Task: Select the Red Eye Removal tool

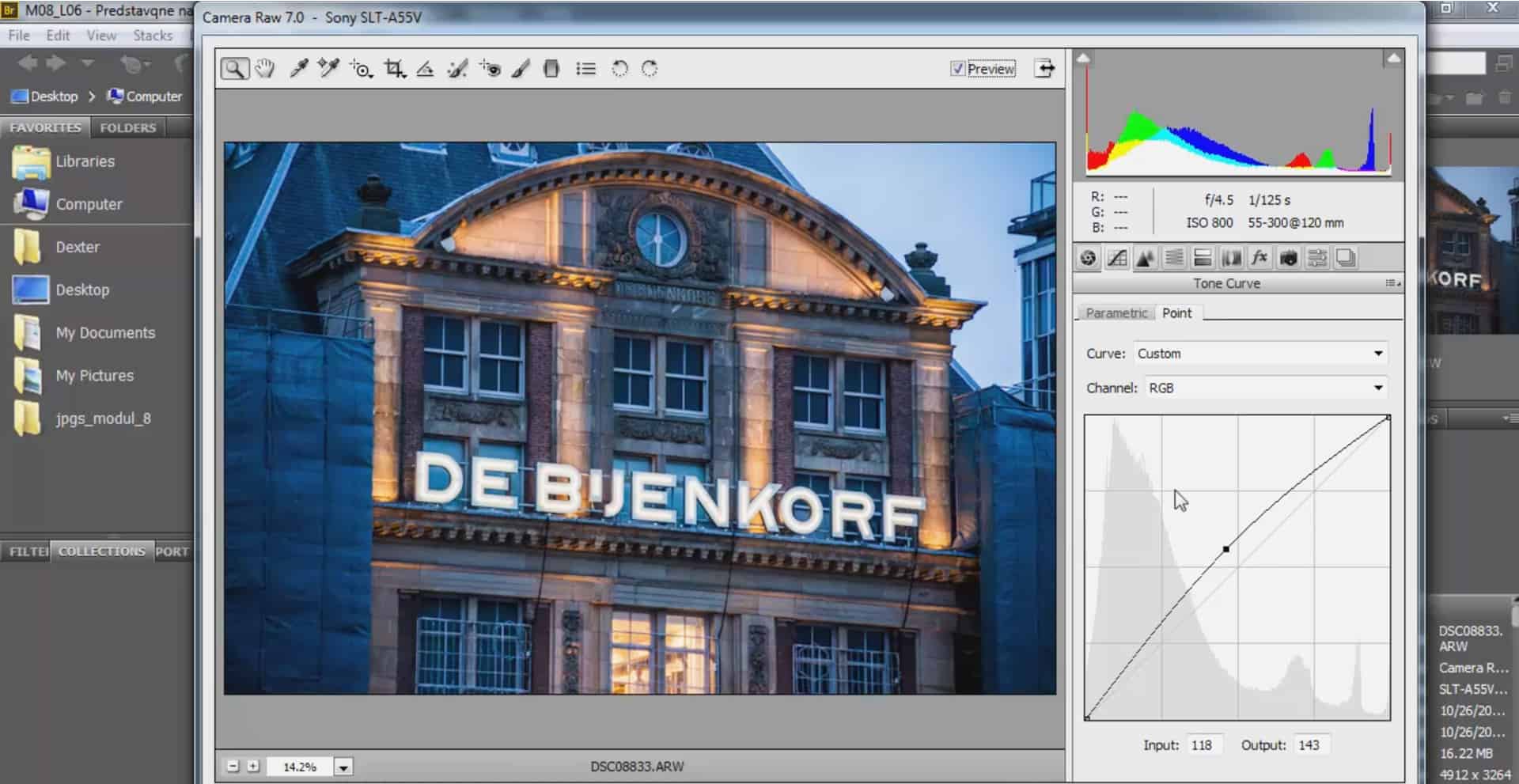Action: [490, 69]
